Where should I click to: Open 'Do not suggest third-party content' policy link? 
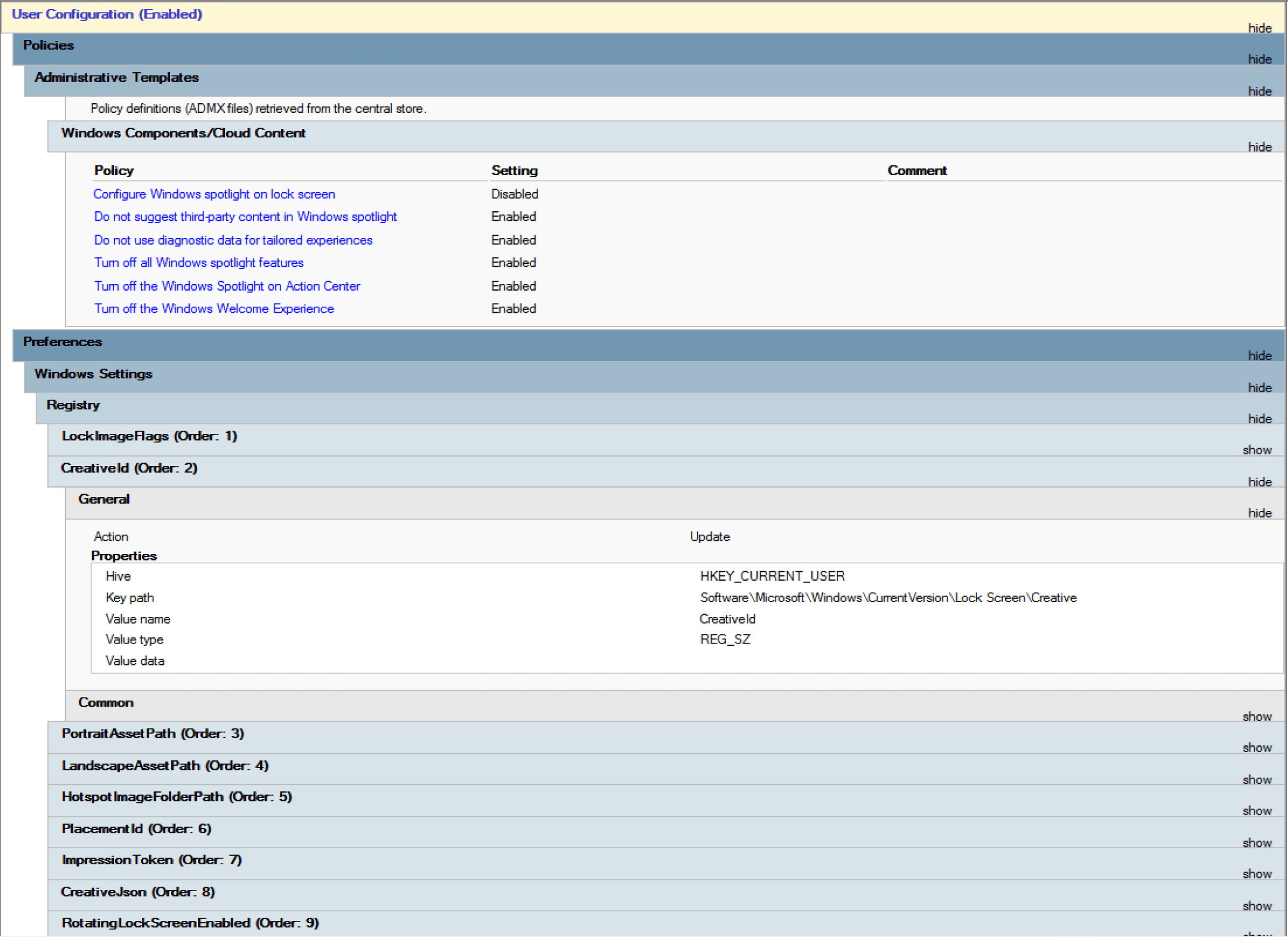[x=245, y=217]
